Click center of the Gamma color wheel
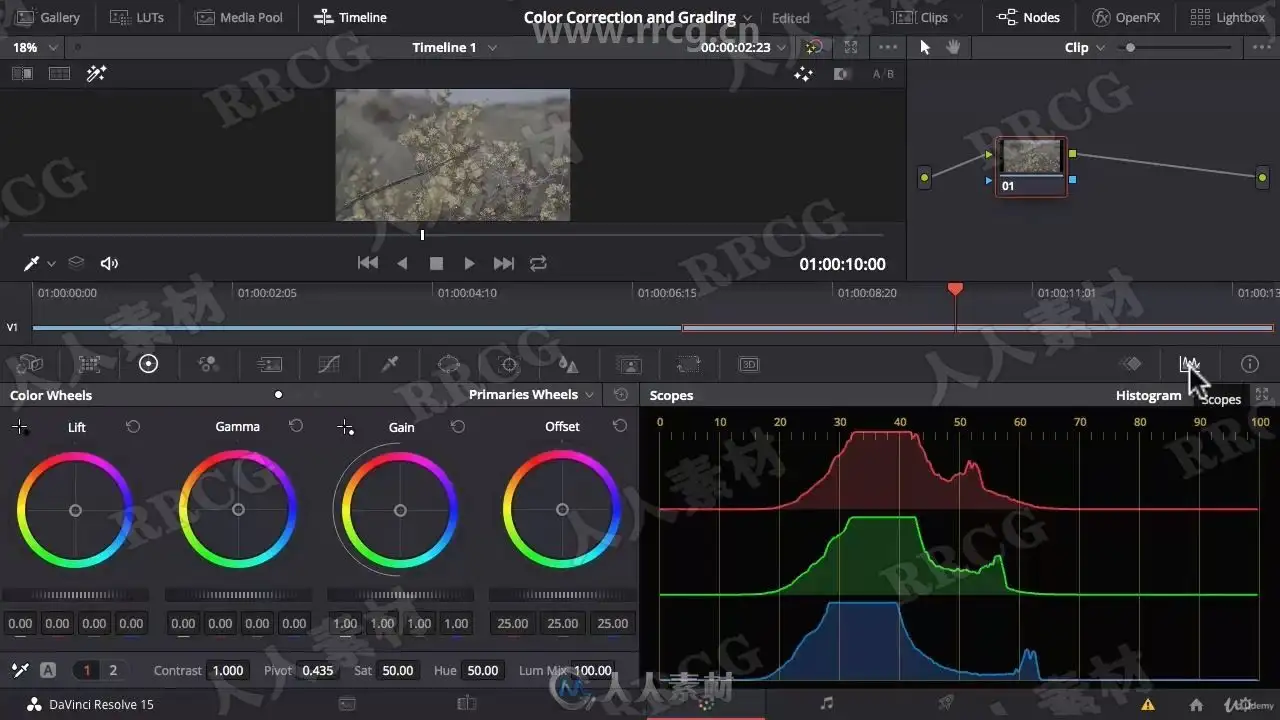Screen dimensions: 1280x720 point(238,510)
